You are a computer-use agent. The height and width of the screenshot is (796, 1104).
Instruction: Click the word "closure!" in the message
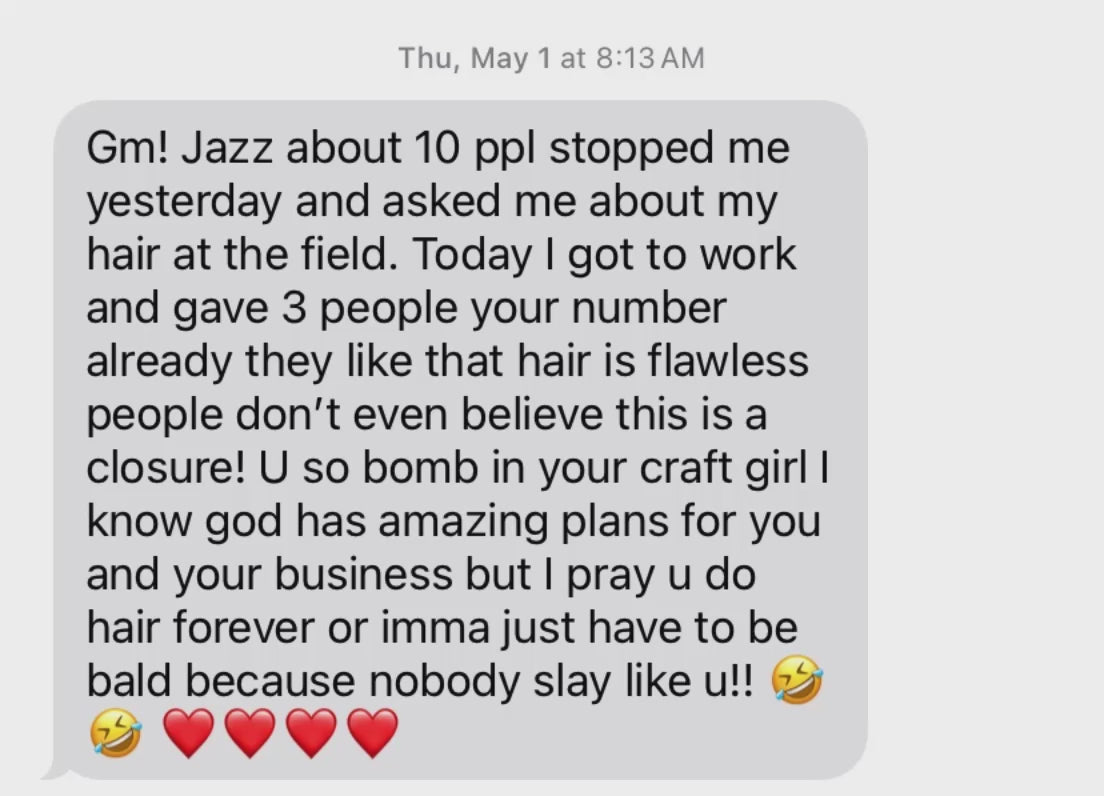tap(166, 468)
